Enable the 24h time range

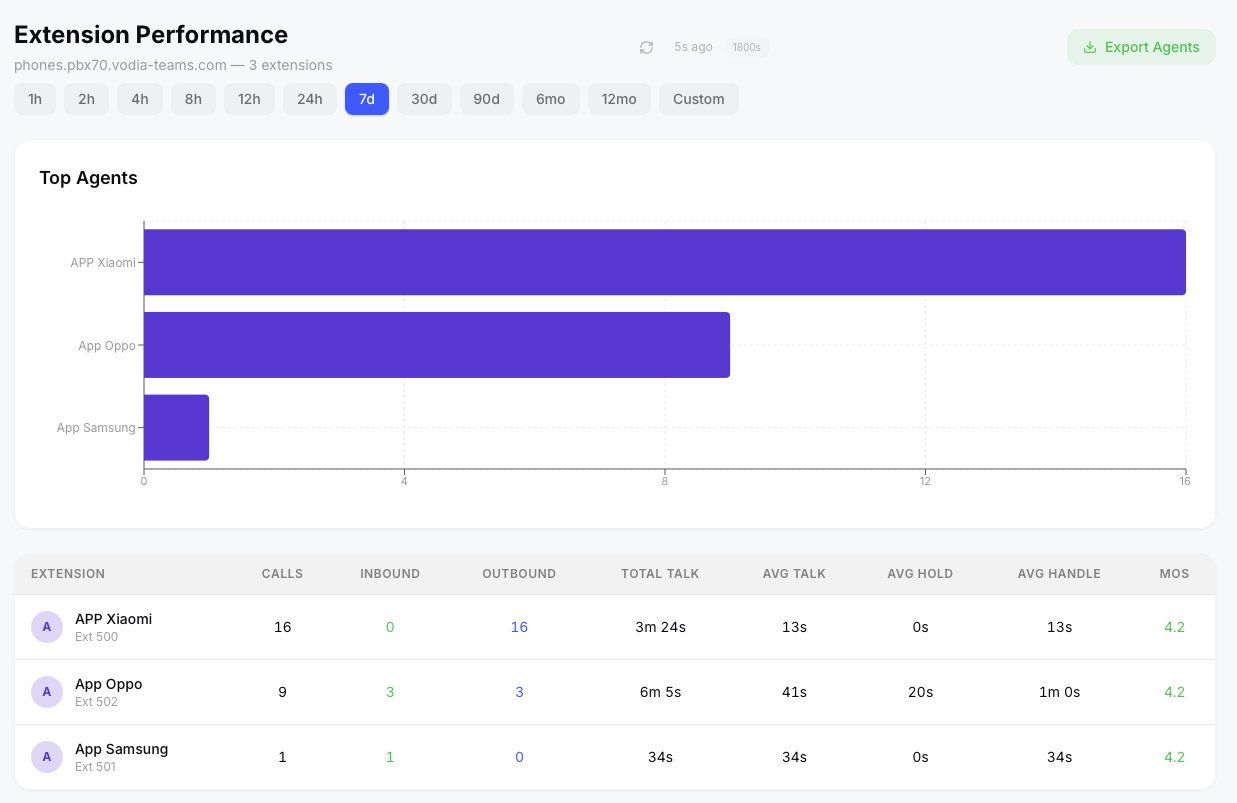pos(309,99)
